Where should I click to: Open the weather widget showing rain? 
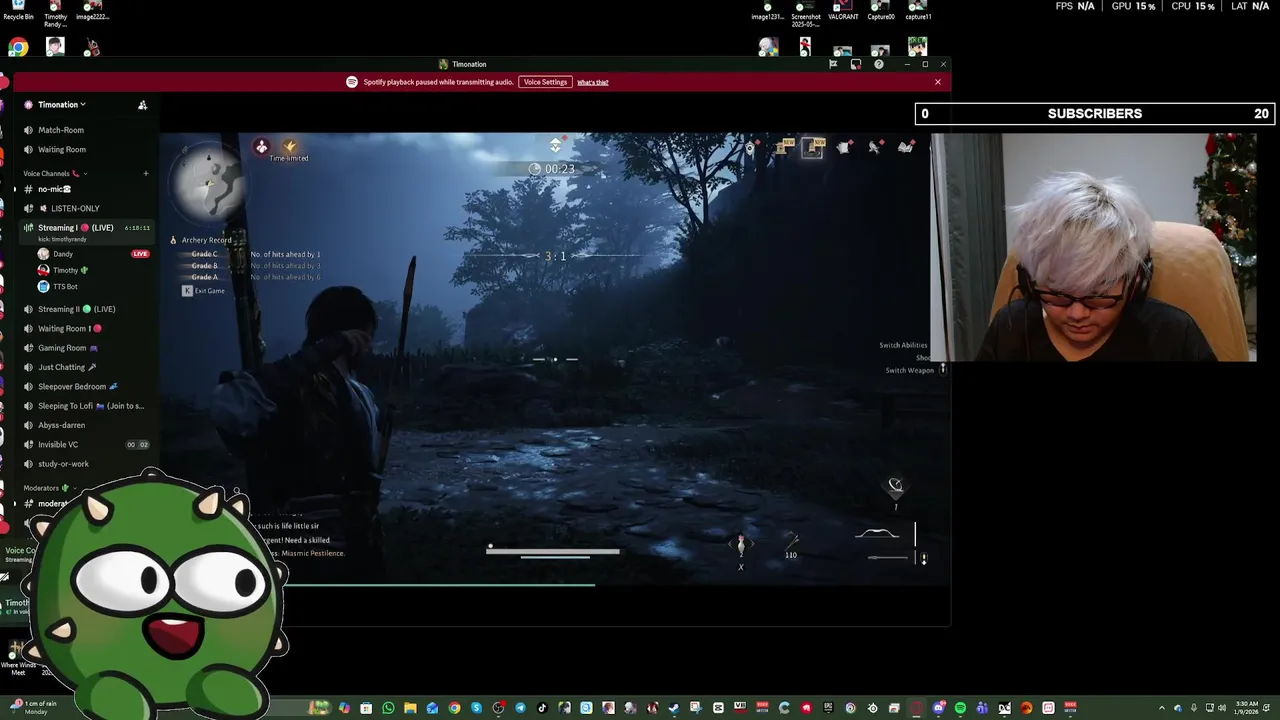33,707
